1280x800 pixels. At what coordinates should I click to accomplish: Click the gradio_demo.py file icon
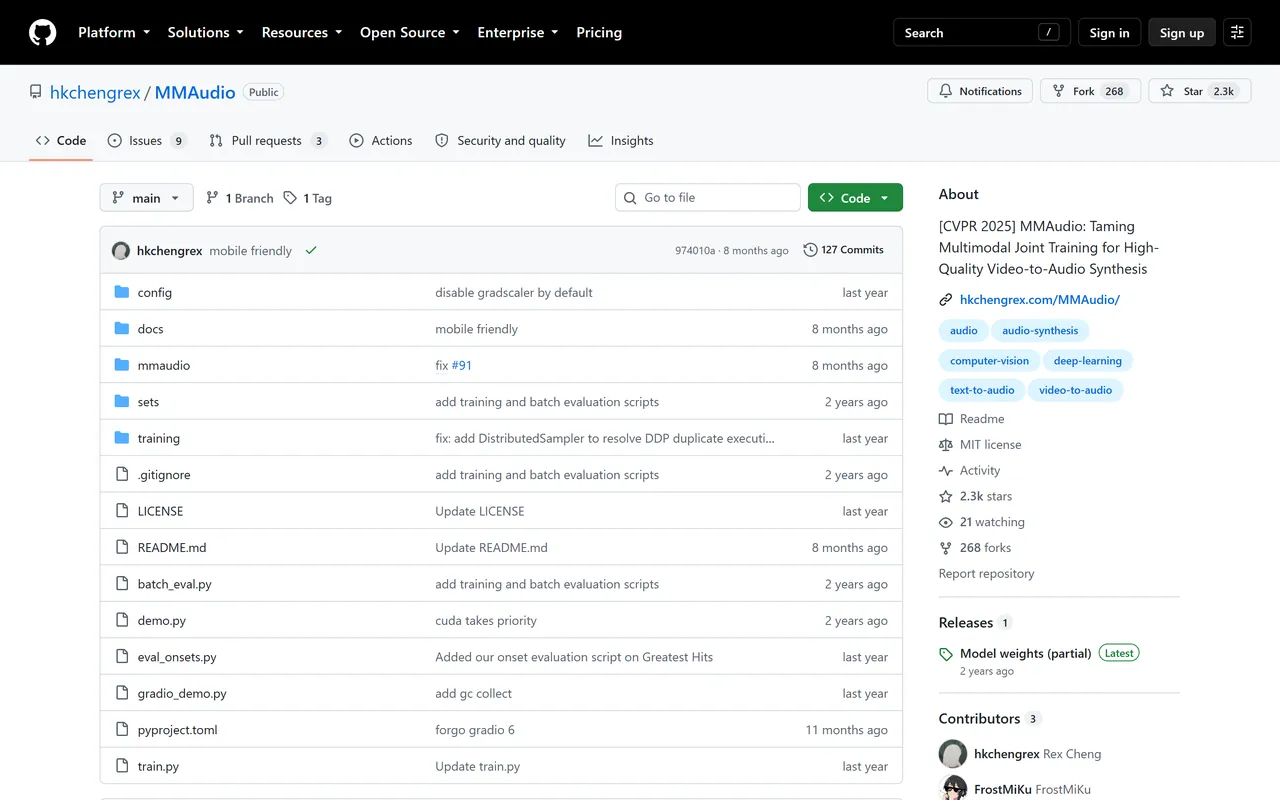tap(122, 694)
